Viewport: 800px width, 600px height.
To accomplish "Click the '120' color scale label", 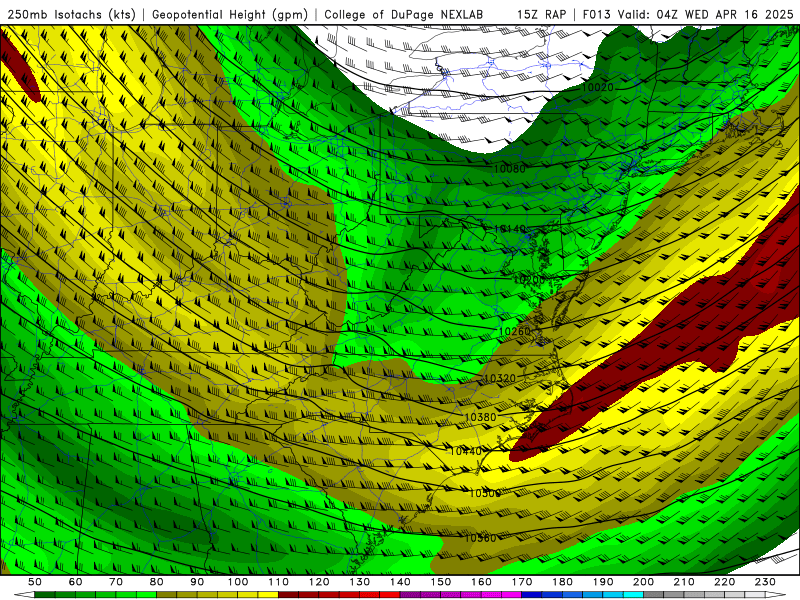I will [x=319, y=582].
